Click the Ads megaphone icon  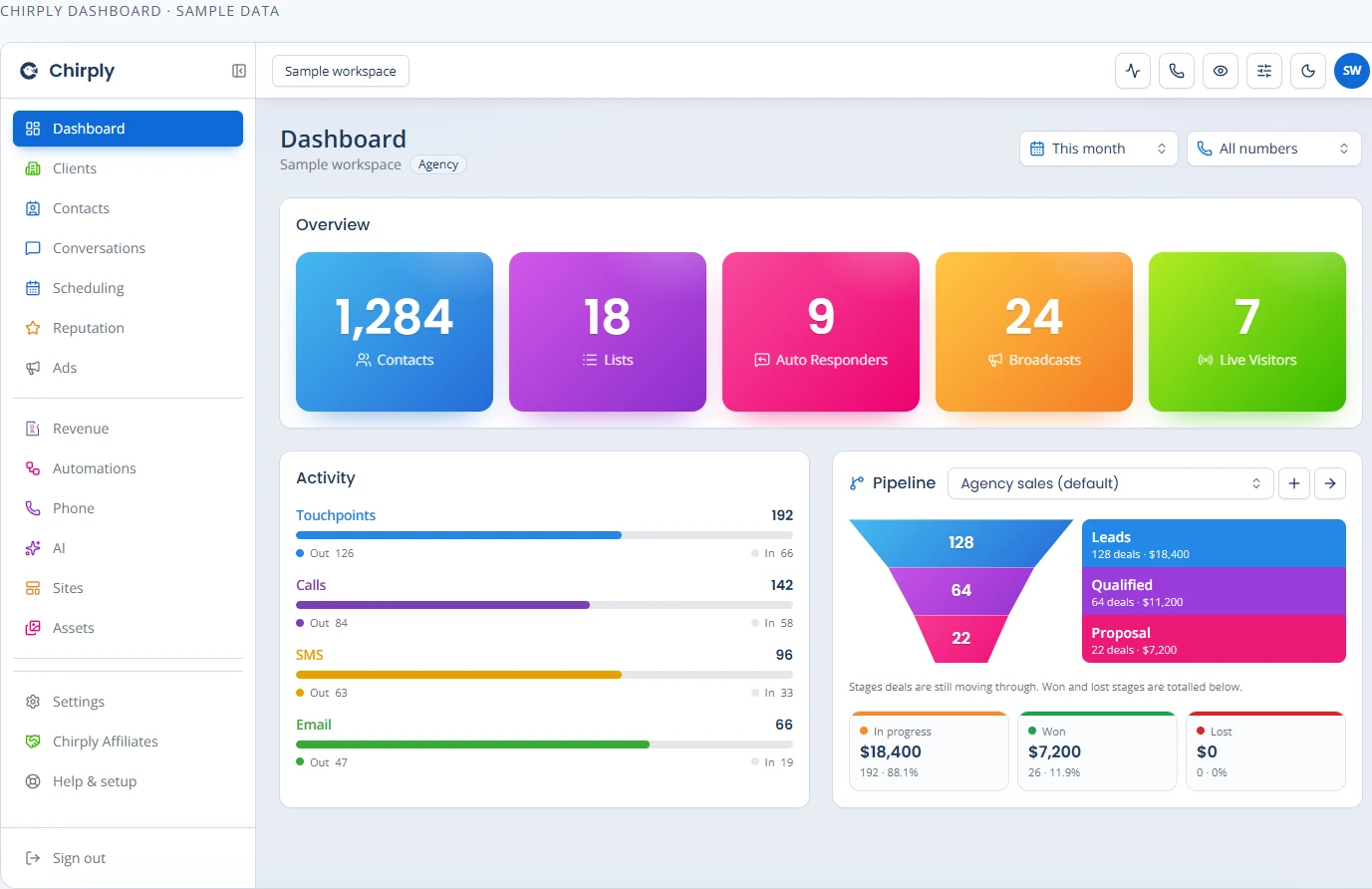tap(33, 368)
